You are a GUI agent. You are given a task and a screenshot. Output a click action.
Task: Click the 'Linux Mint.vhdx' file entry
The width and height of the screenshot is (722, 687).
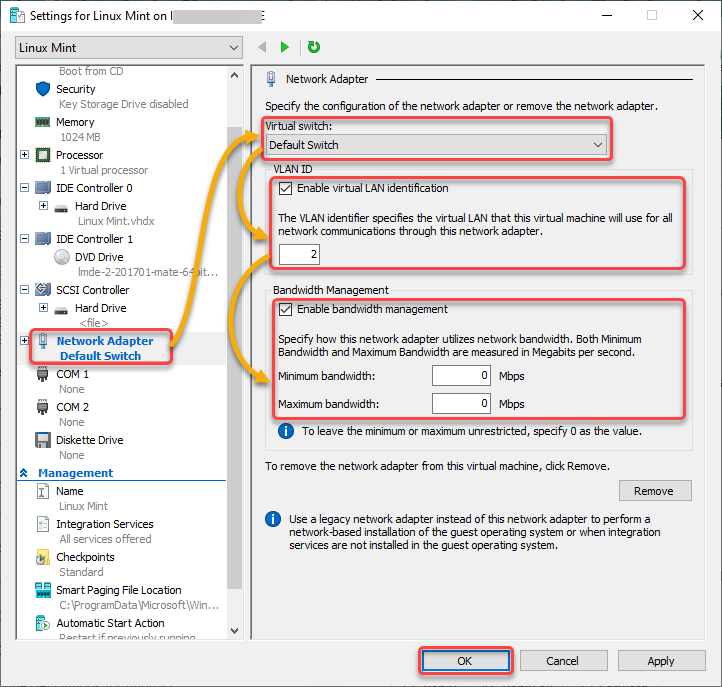tap(116, 221)
